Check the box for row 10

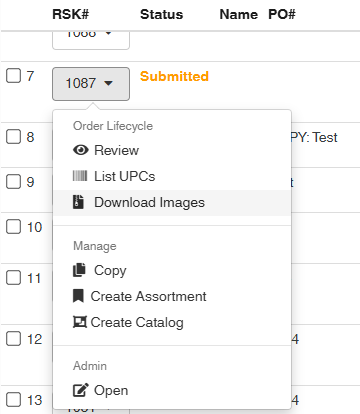coord(14,227)
